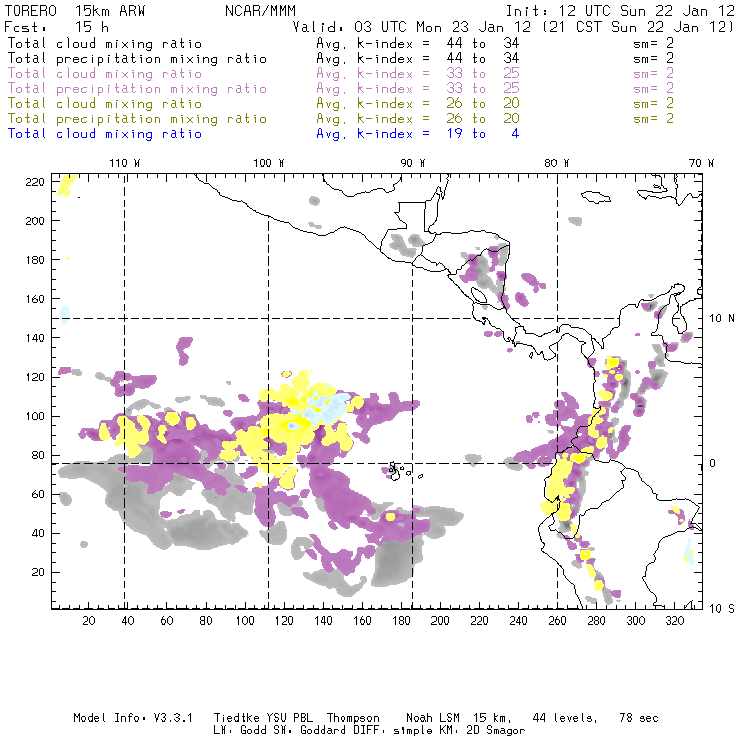Select the "Tiedtke" scheme name in the footer
The image size is (740, 740).
coord(237,718)
